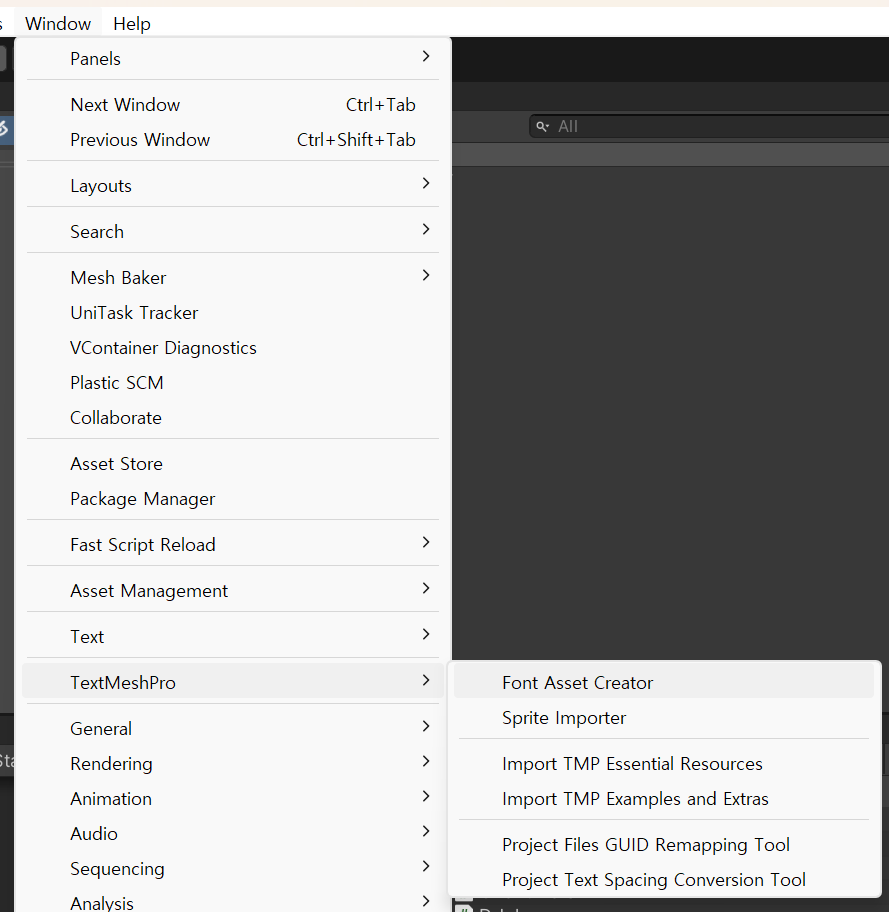Expand the Text submenu
889x912 pixels.
pyautogui.click(x=233, y=636)
